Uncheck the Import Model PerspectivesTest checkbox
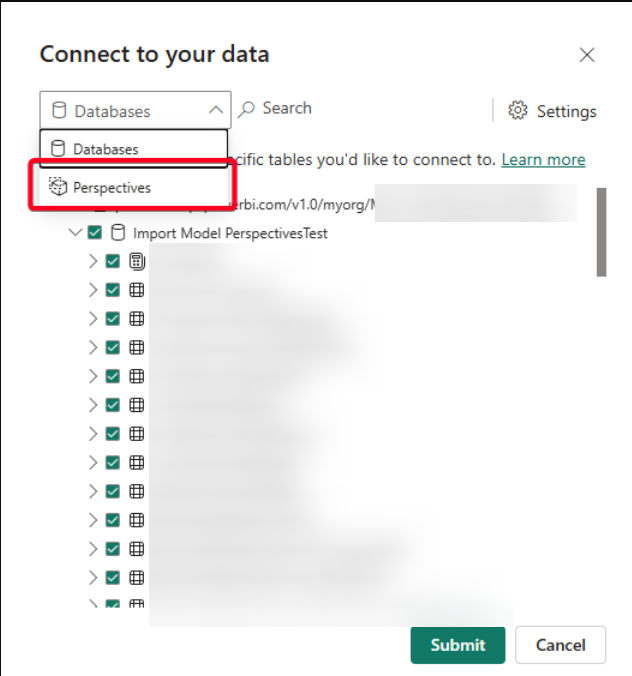The height and width of the screenshot is (676, 632). pyautogui.click(x=95, y=233)
